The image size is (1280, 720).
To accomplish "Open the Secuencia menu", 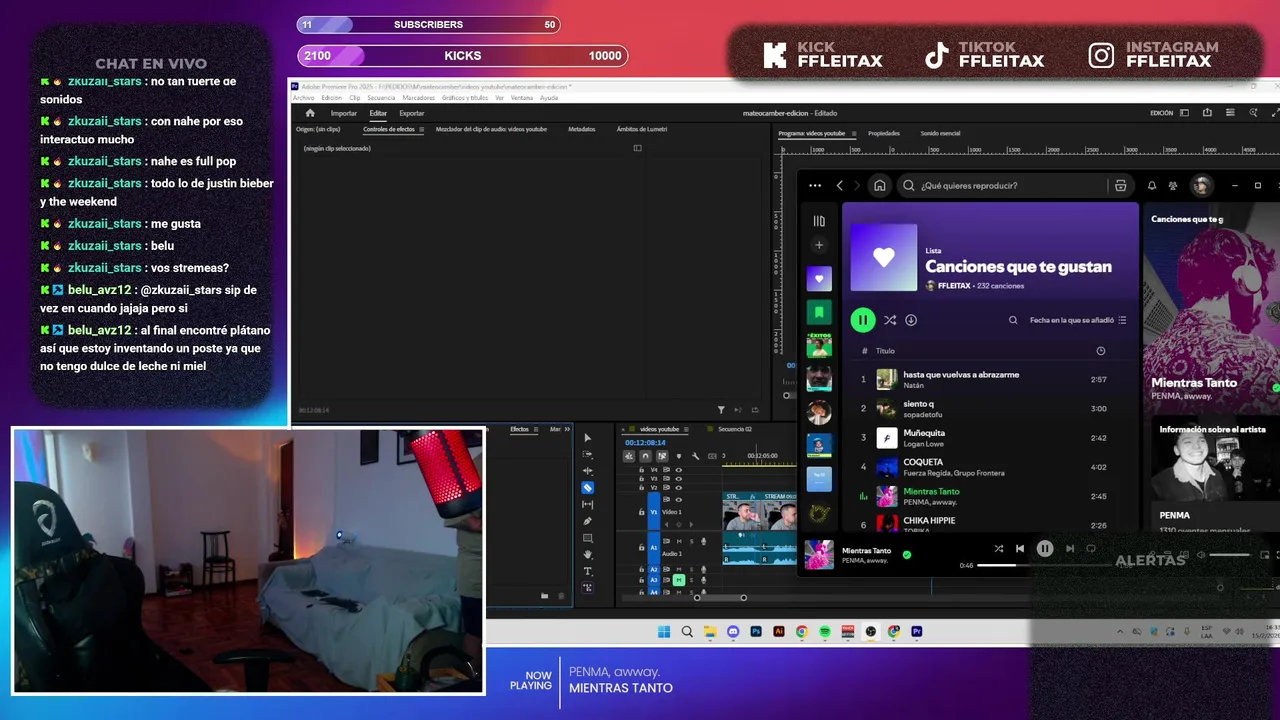I will 381,98.
